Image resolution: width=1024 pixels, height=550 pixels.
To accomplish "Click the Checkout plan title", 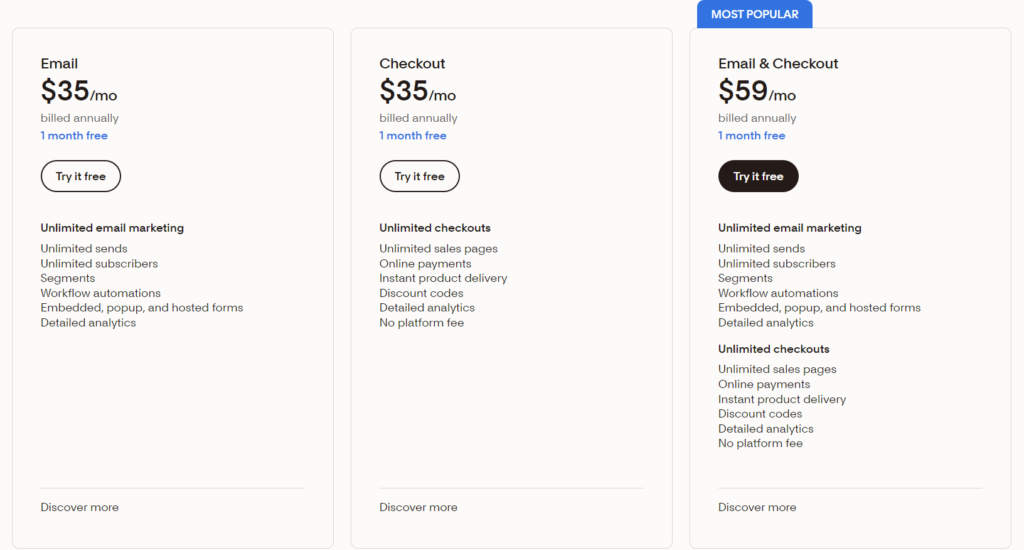I will 412,63.
